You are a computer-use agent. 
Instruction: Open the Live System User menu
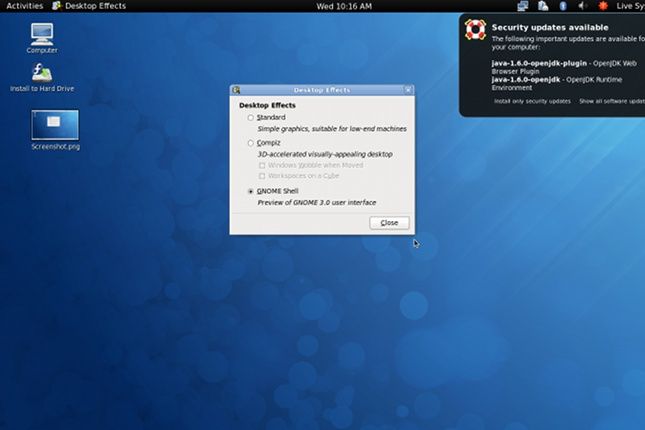(x=630, y=6)
